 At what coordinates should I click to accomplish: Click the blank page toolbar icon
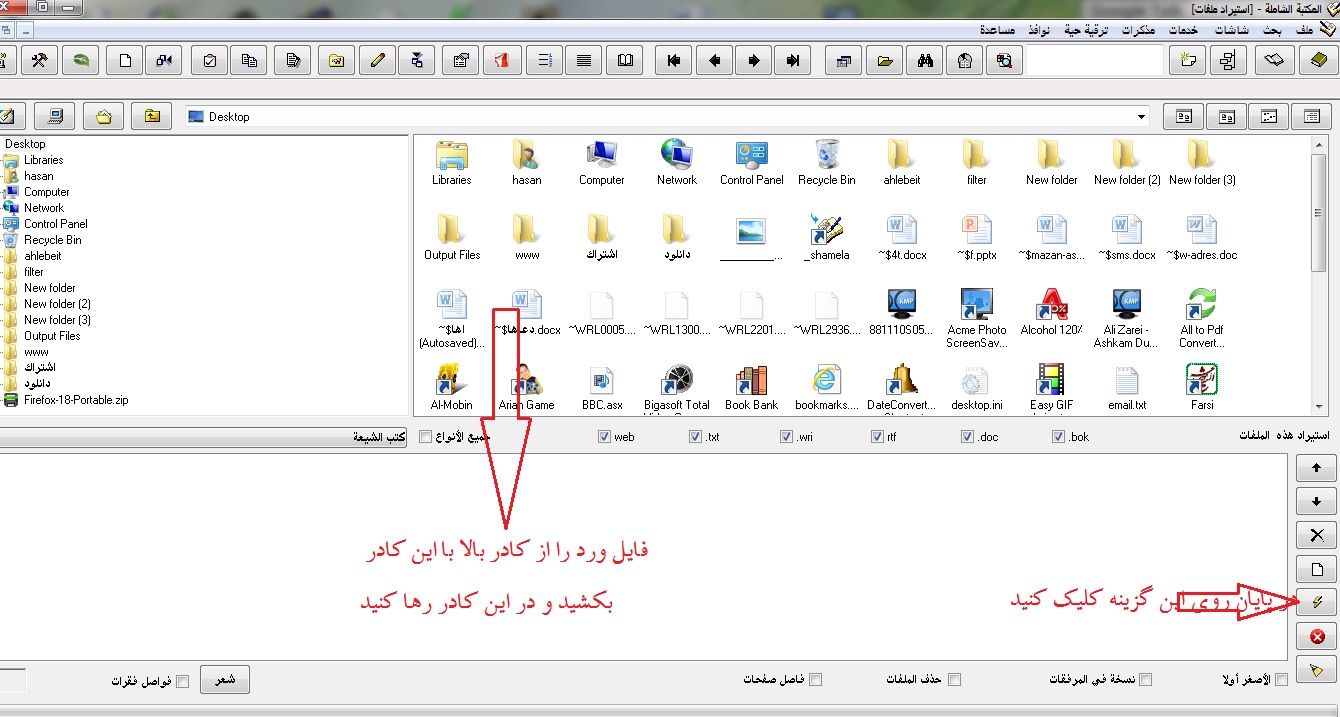pyautogui.click(x=125, y=60)
